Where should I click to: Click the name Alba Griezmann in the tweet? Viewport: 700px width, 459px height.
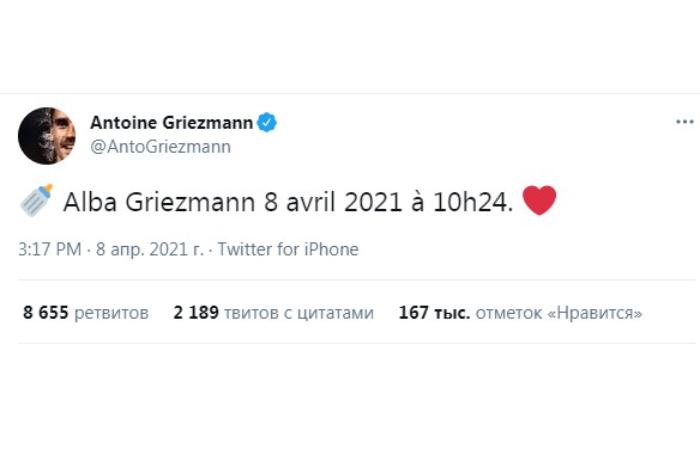click(x=159, y=202)
